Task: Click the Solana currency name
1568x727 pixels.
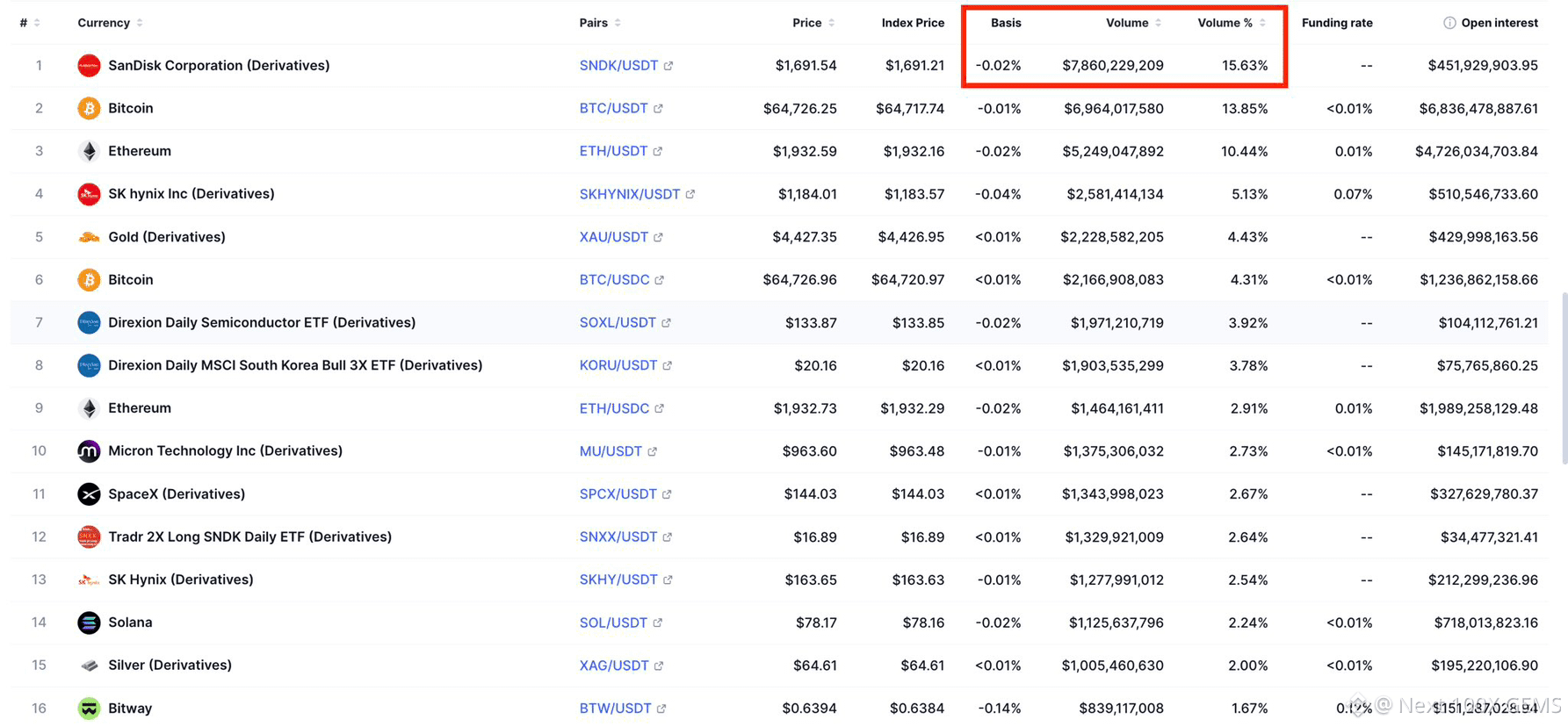Action: pos(130,623)
